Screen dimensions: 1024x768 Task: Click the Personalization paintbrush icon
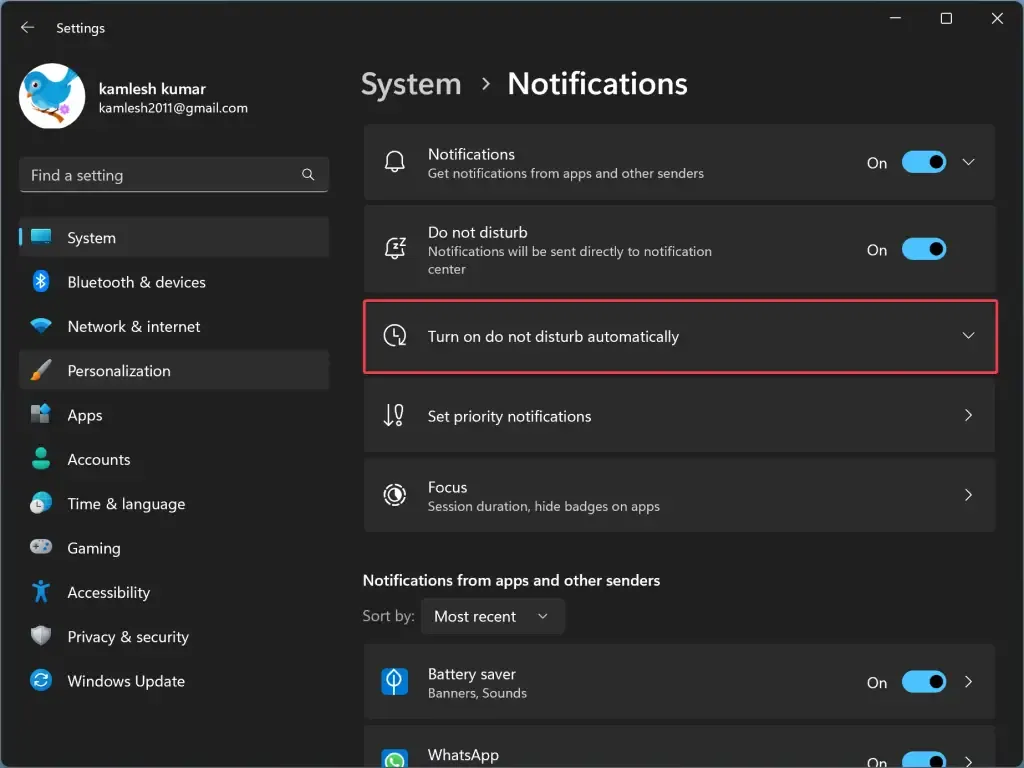[41, 370]
